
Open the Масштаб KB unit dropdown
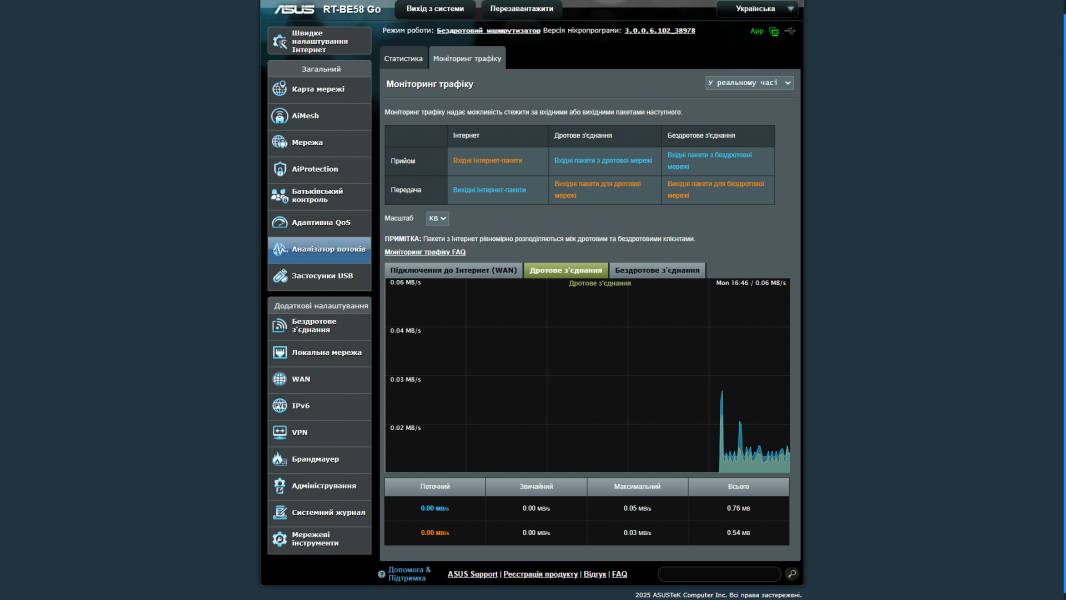(437, 216)
